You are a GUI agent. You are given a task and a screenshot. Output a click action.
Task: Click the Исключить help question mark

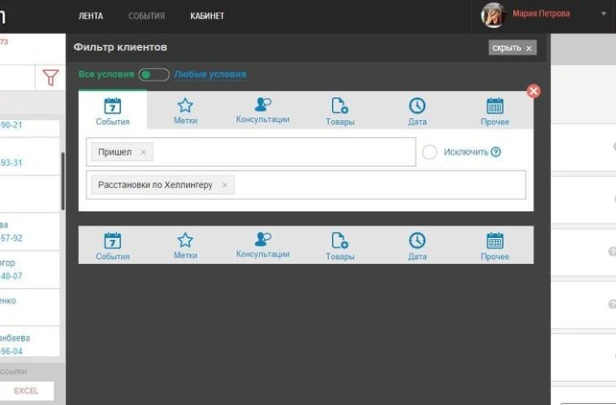click(496, 152)
